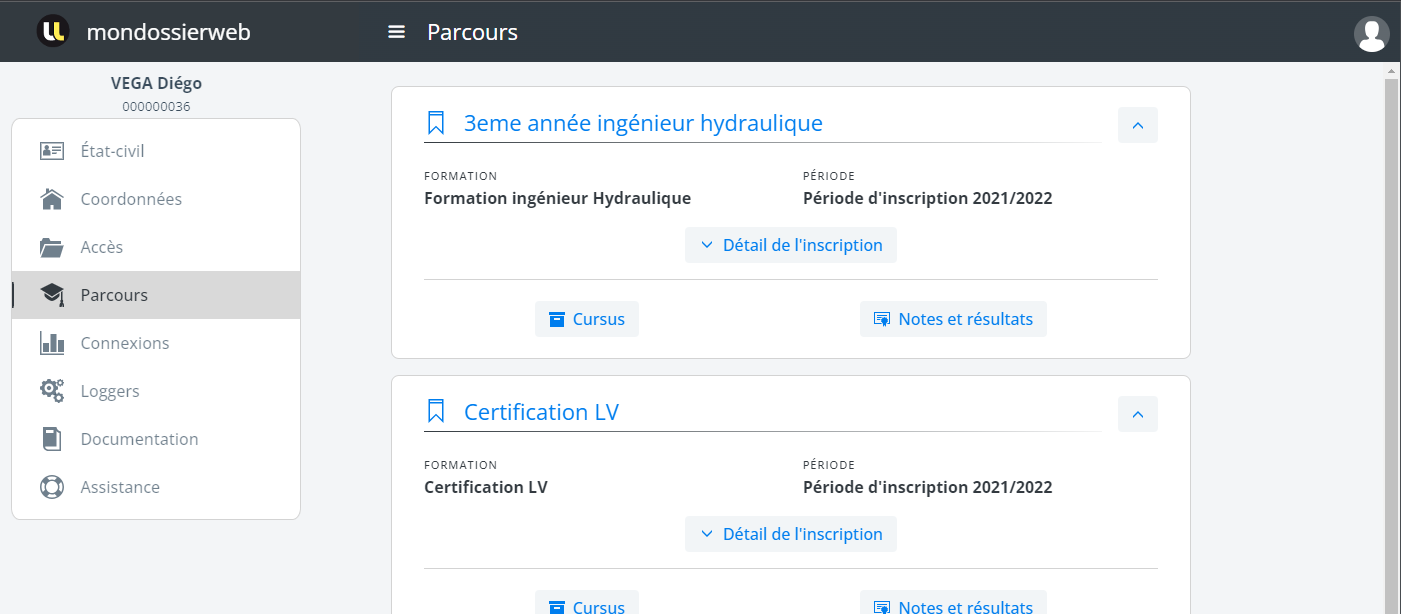This screenshot has height=614, width=1401.
Task: Click the vertical page scrollbar
Action: (1391, 330)
